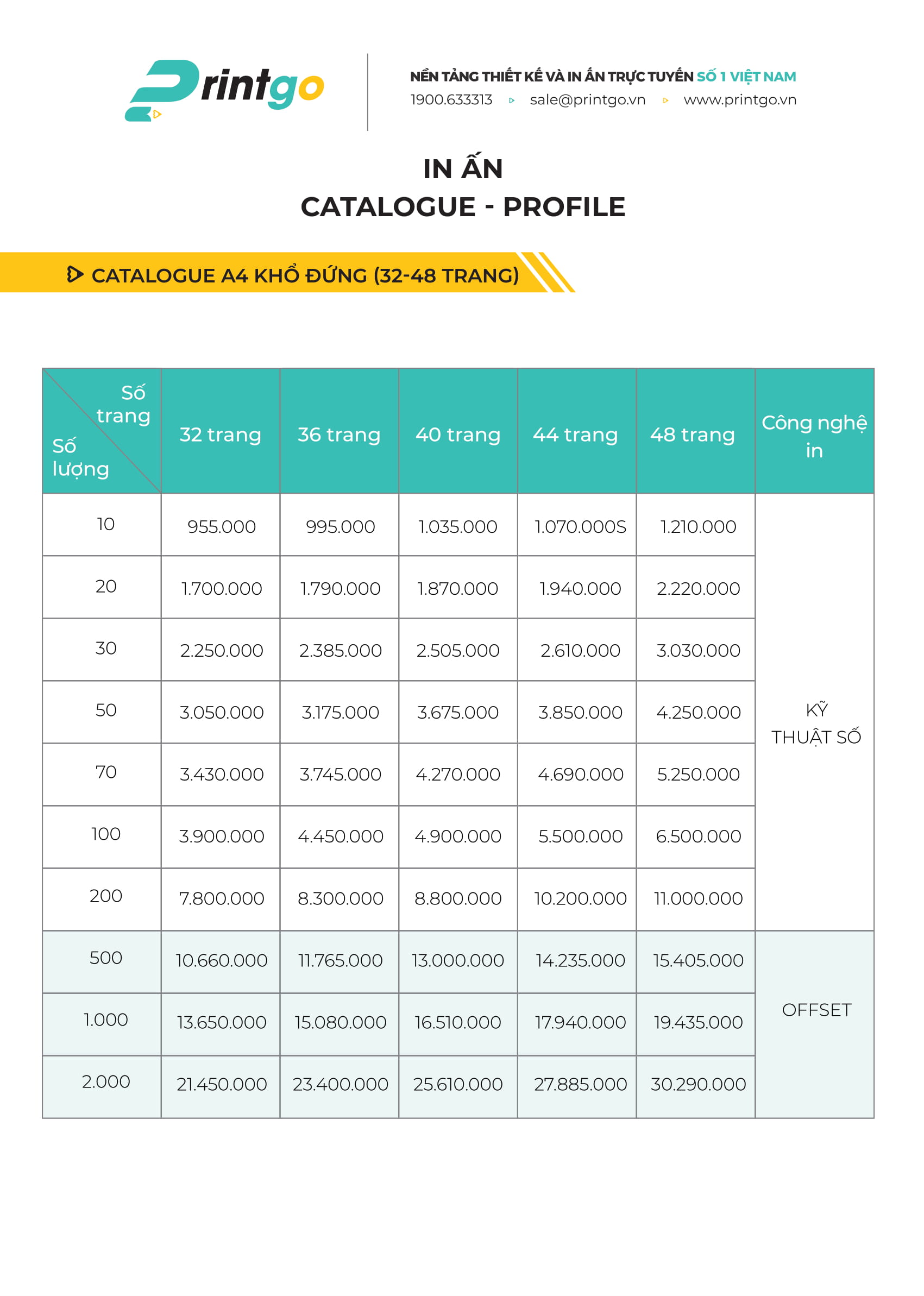Click the 30.290.000 price cell
The height and width of the screenshot is (1296, 924).
click(x=698, y=1084)
